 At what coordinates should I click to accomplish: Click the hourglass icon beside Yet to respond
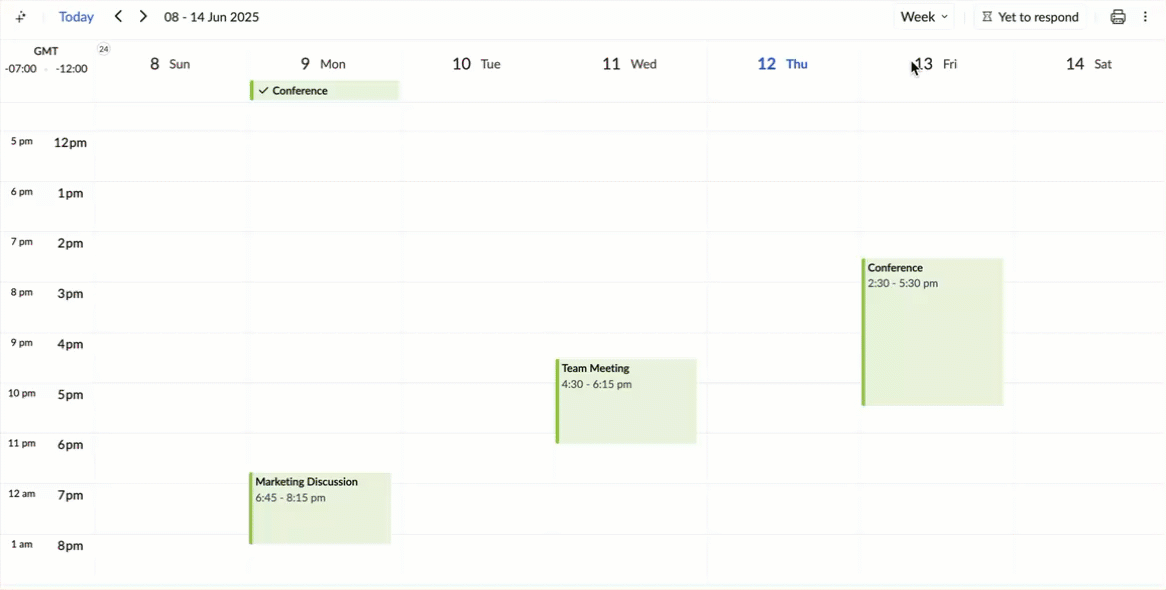987,17
